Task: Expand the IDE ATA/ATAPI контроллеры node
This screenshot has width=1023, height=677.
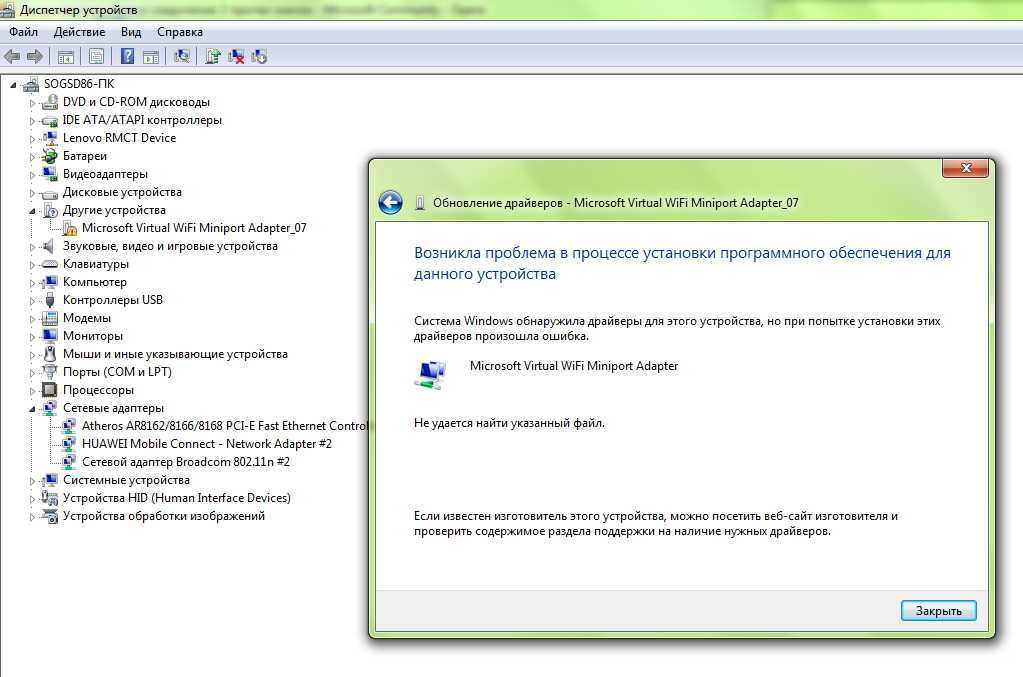Action: point(32,121)
